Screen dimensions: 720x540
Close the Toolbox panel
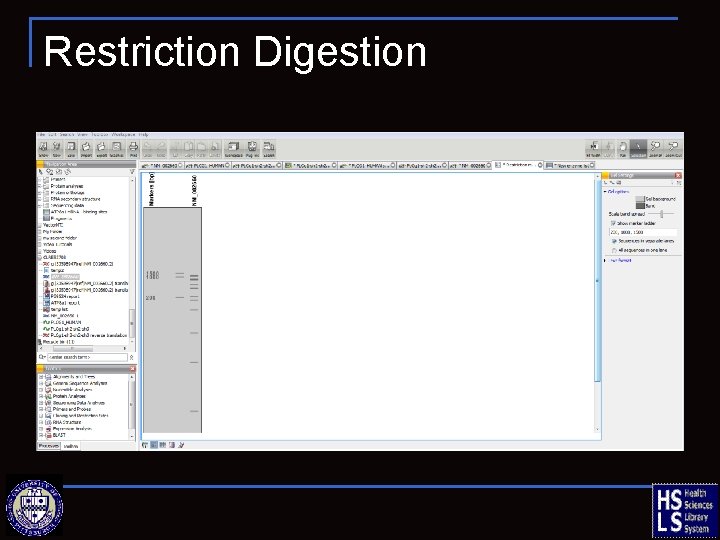coord(132,369)
